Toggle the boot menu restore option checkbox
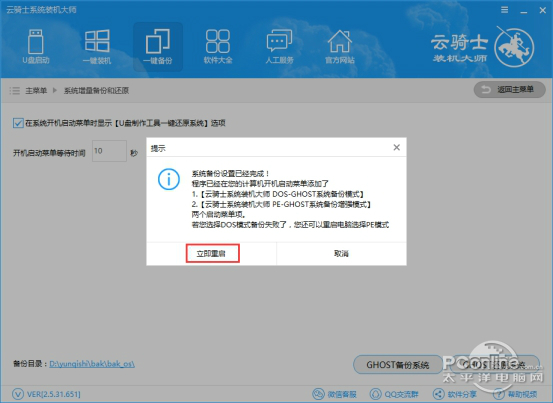The height and width of the screenshot is (403, 553). point(18,123)
